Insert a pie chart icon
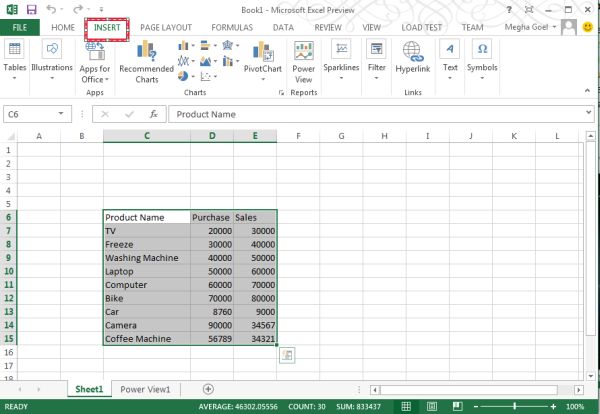This screenshot has width=600, height=414. coord(183,76)
